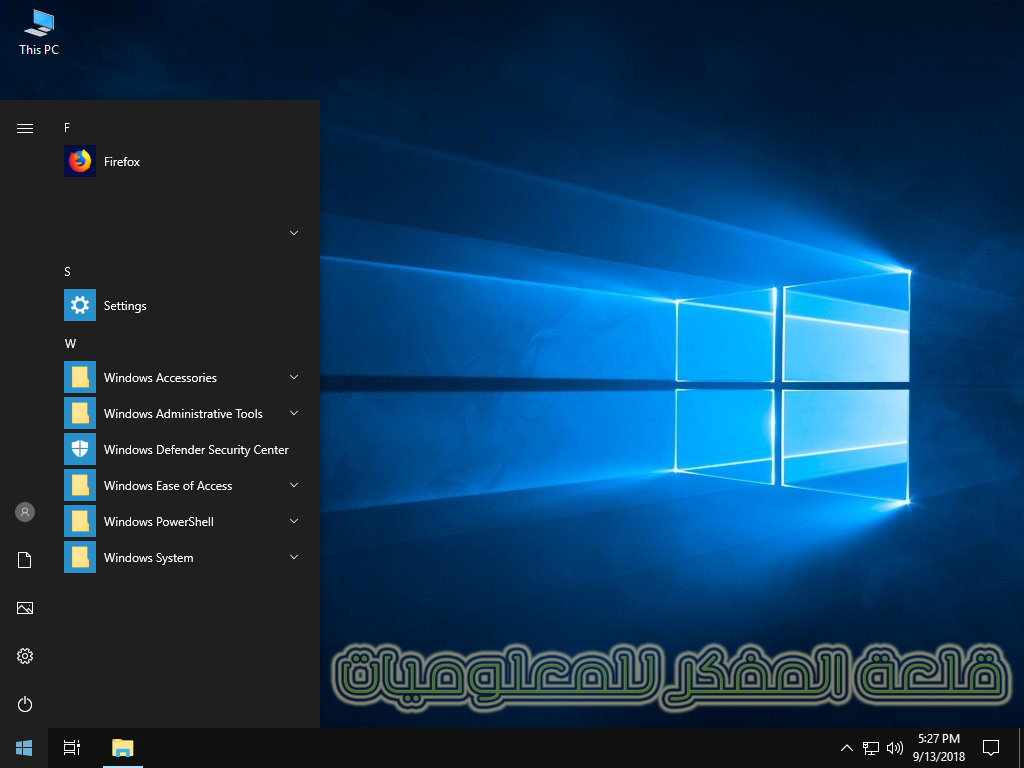Open the Action Center notifications icon
1024x768 pixels.
pos(991,748)
